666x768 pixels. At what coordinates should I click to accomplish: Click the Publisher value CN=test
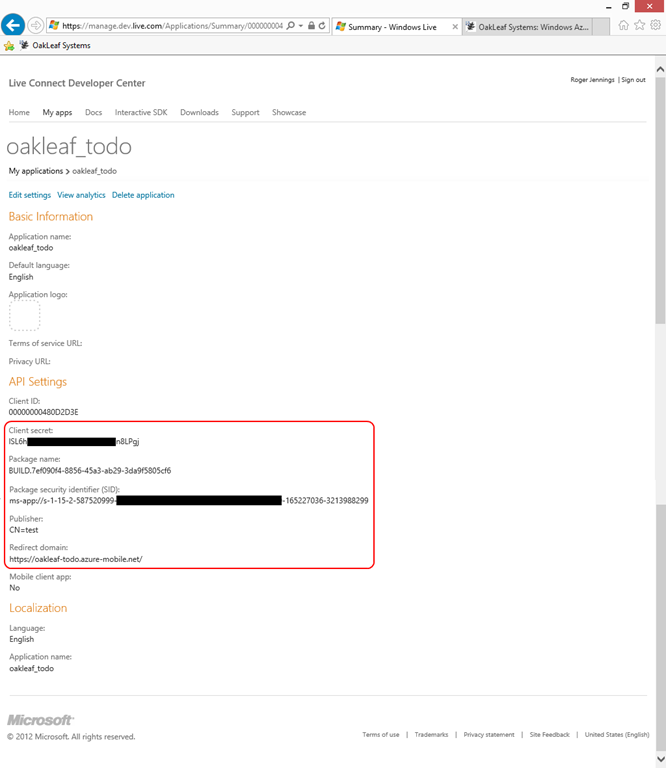coord(24,530)
